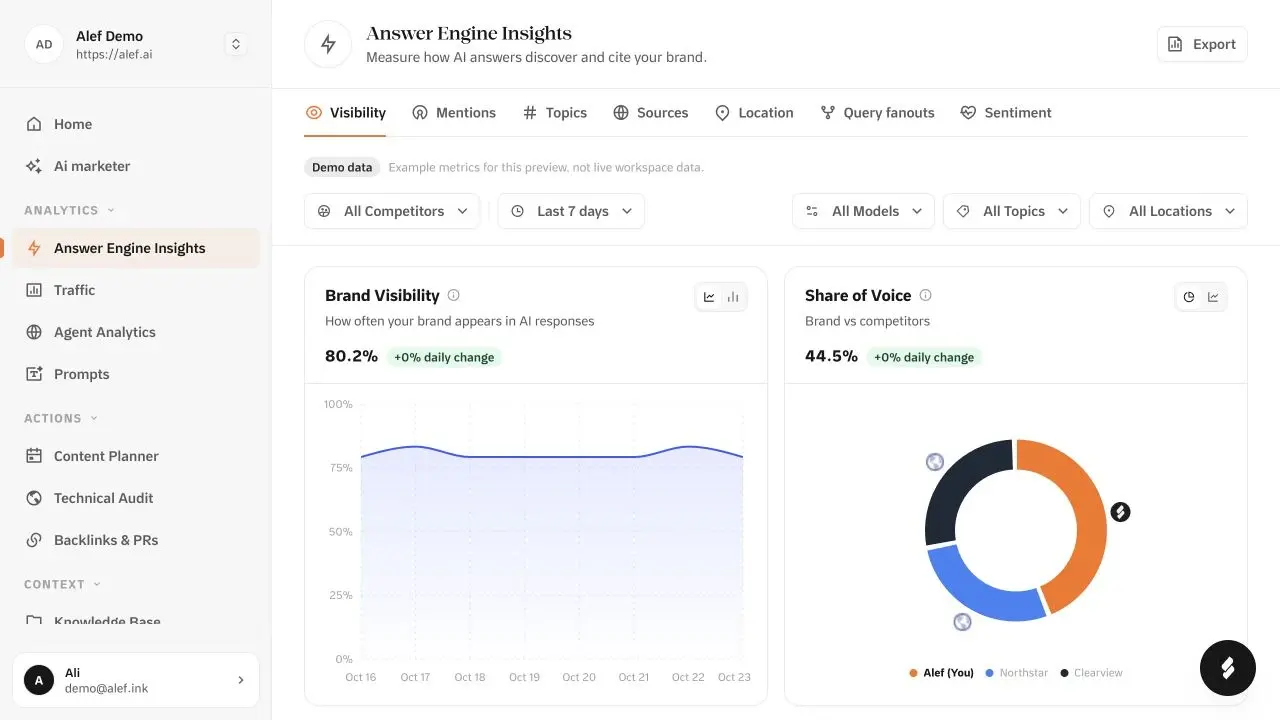Image resolution: width=1280 pixels, height=720 pixels.
Task: Collapse the ACTIONS section
Action: (61, 418)
